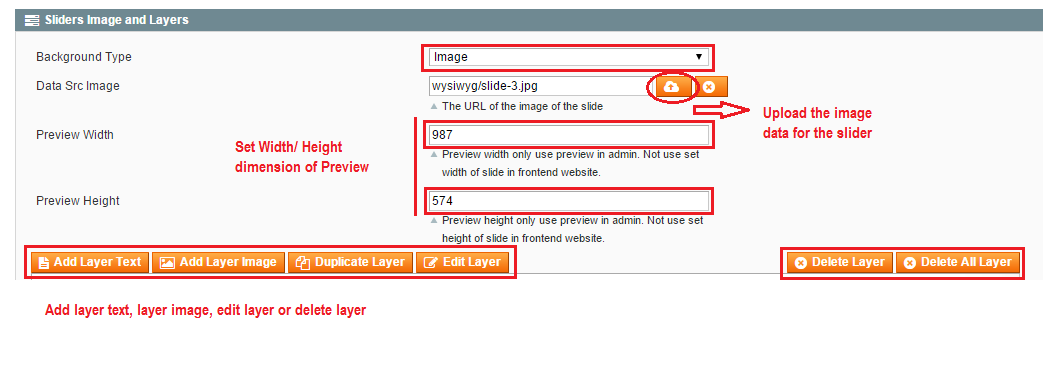Click the Add Layer Image button label

228,262
